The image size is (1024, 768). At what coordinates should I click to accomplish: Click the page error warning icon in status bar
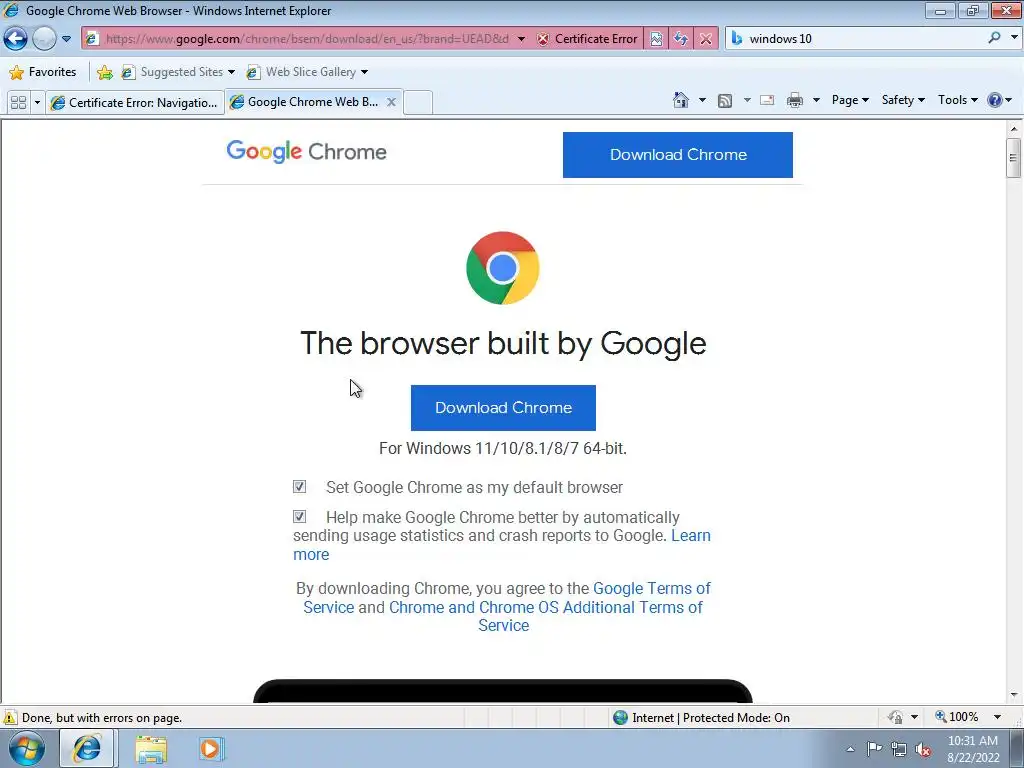point(10,717)
